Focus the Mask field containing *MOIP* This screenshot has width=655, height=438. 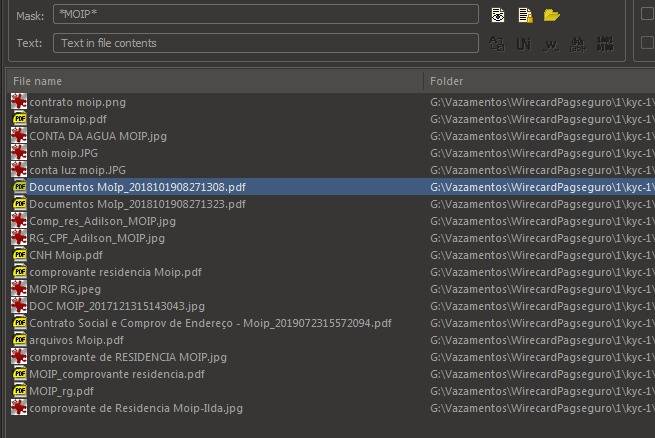(x=266, y=14)
